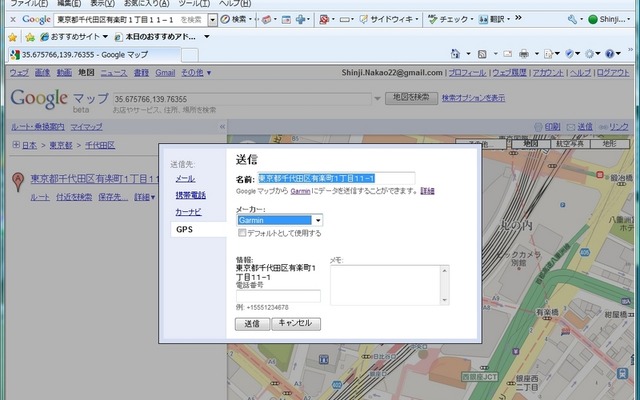Open the Google Toolbar search box dropdown arrow

[x=213, y=20]
